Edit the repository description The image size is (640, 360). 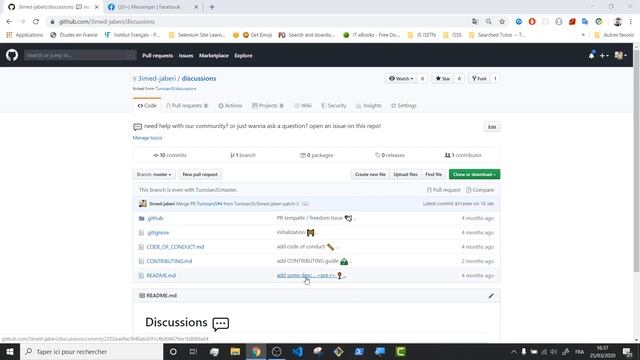(492, 127)
